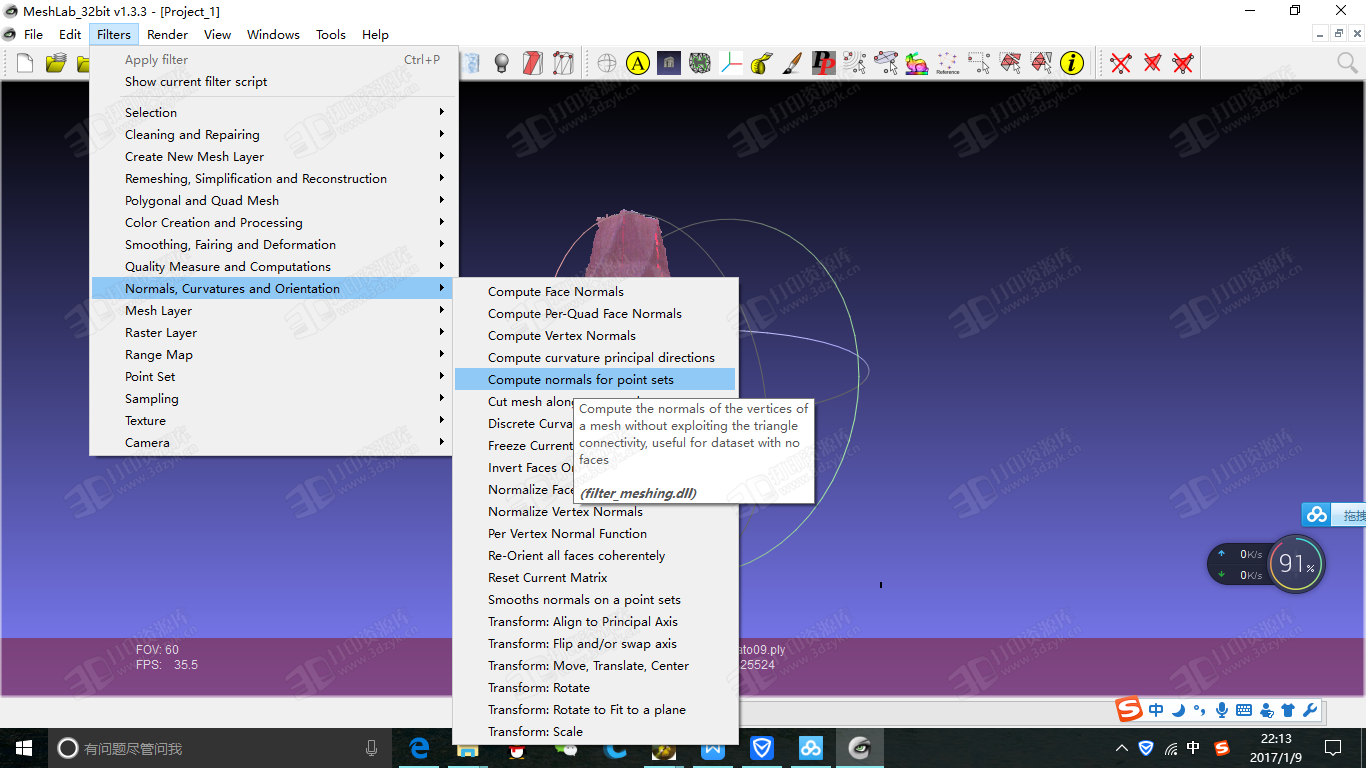Image resolution: width=1366 pixels, height=768 pixels.
Task: Choose Smooths normals on a point sets
Action: click(595, 600)
